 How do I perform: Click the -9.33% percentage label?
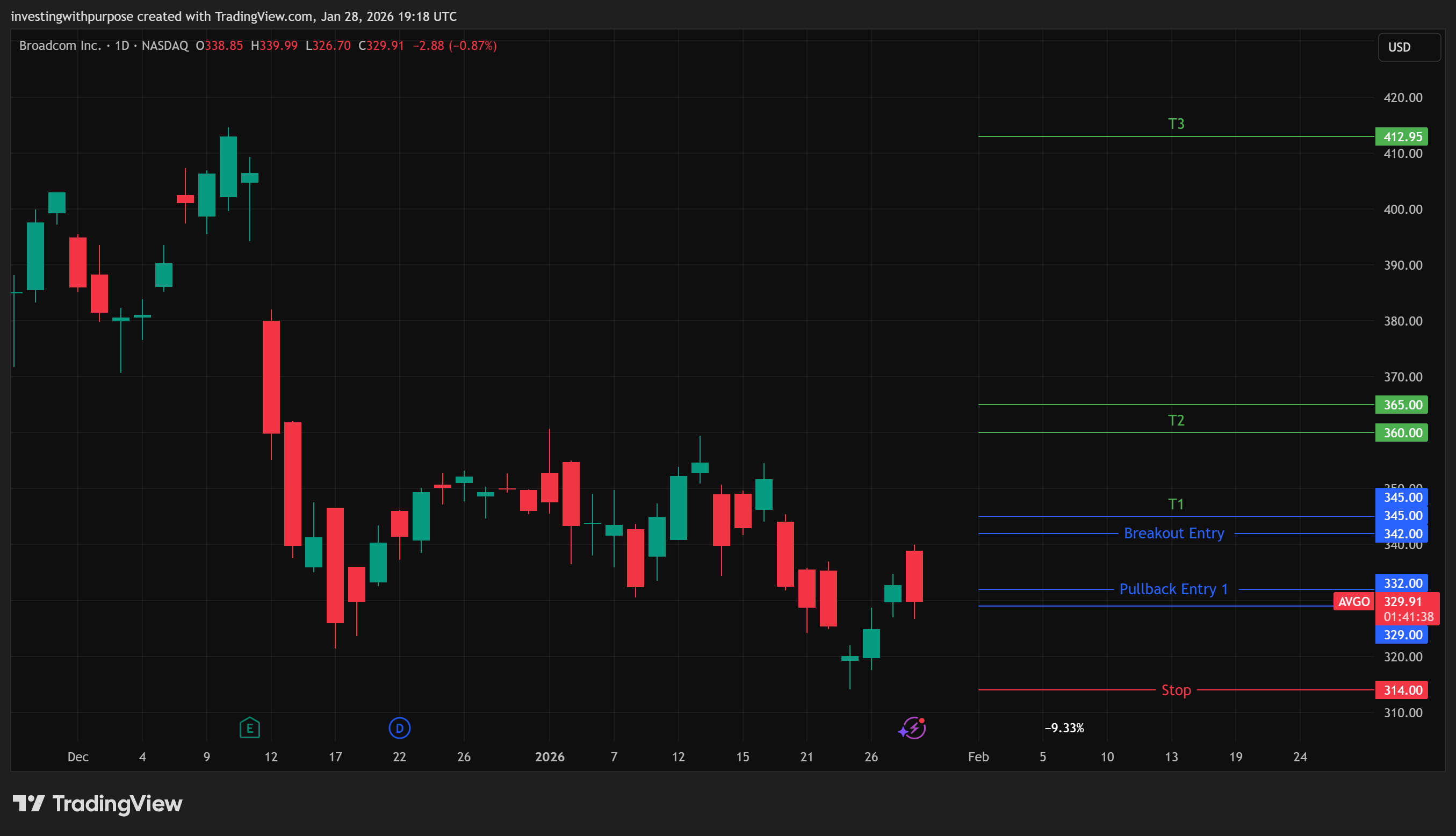[1064, 728]
